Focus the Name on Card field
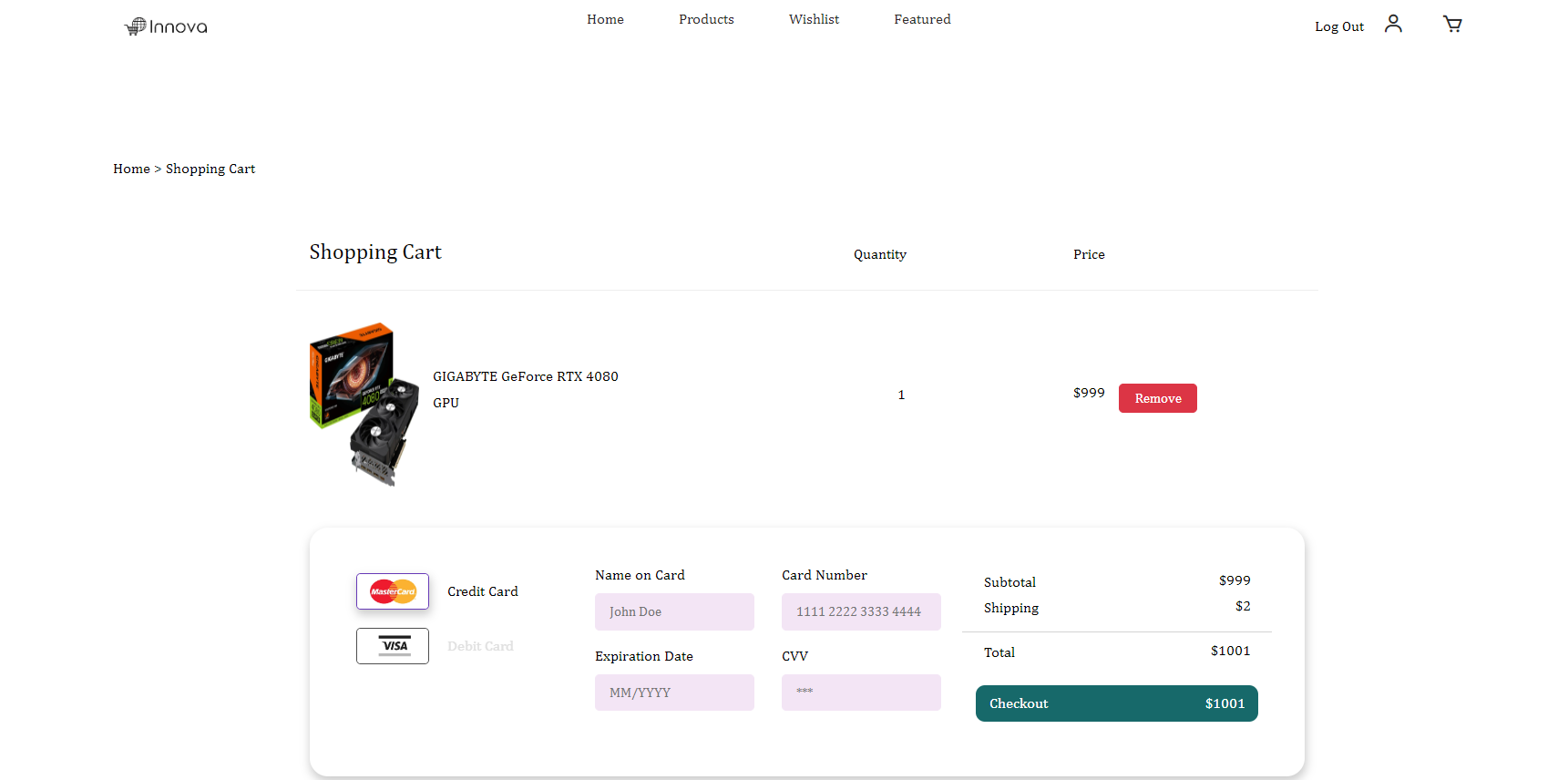Screen dimensions: 1568x780 pos(674,611)
